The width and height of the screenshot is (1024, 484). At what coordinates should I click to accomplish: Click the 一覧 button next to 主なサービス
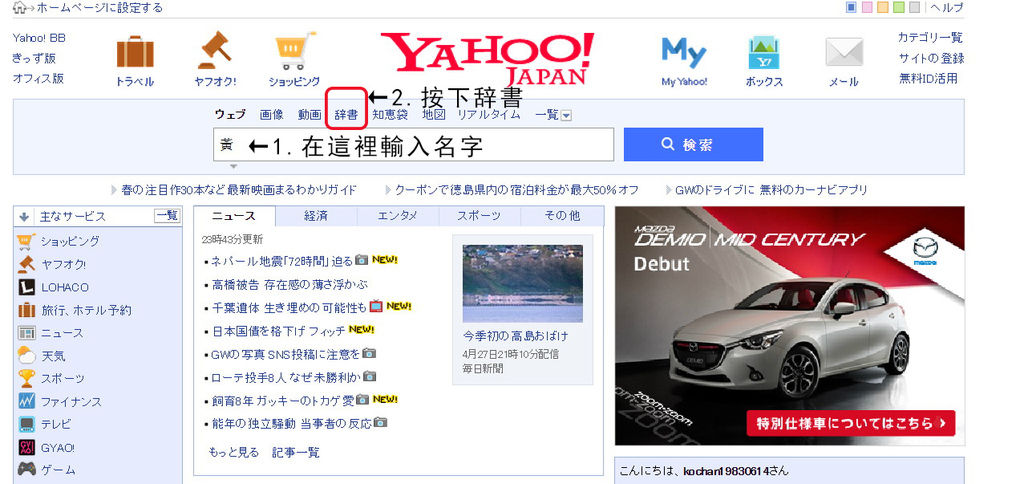pyautogui.click(x=167, y=216)
